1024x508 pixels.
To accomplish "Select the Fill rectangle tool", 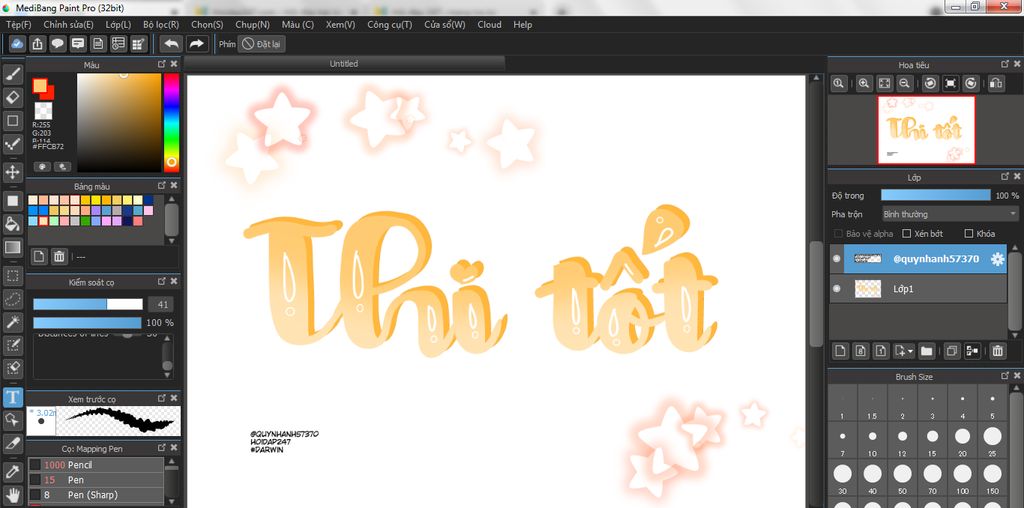I will click(12, 200).
